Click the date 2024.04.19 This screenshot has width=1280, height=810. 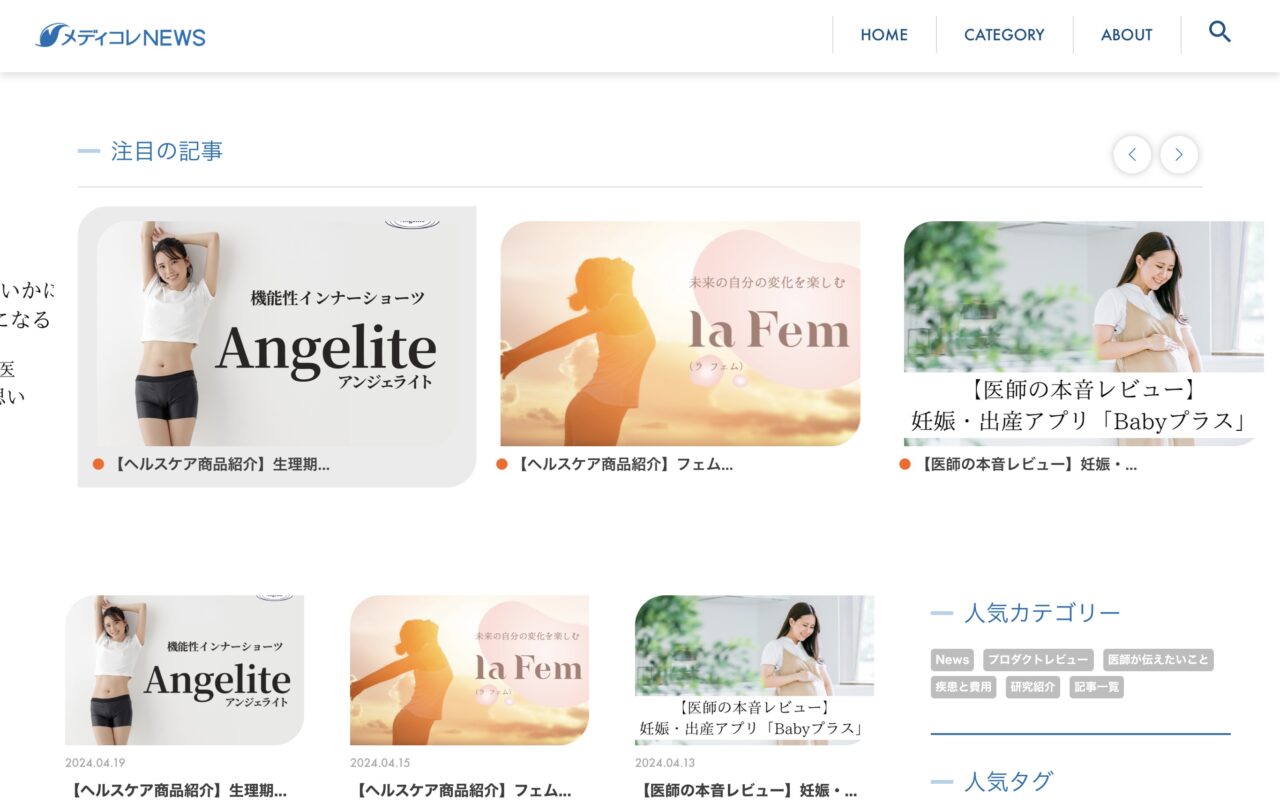pyautogui.click(x=95, y=763)
